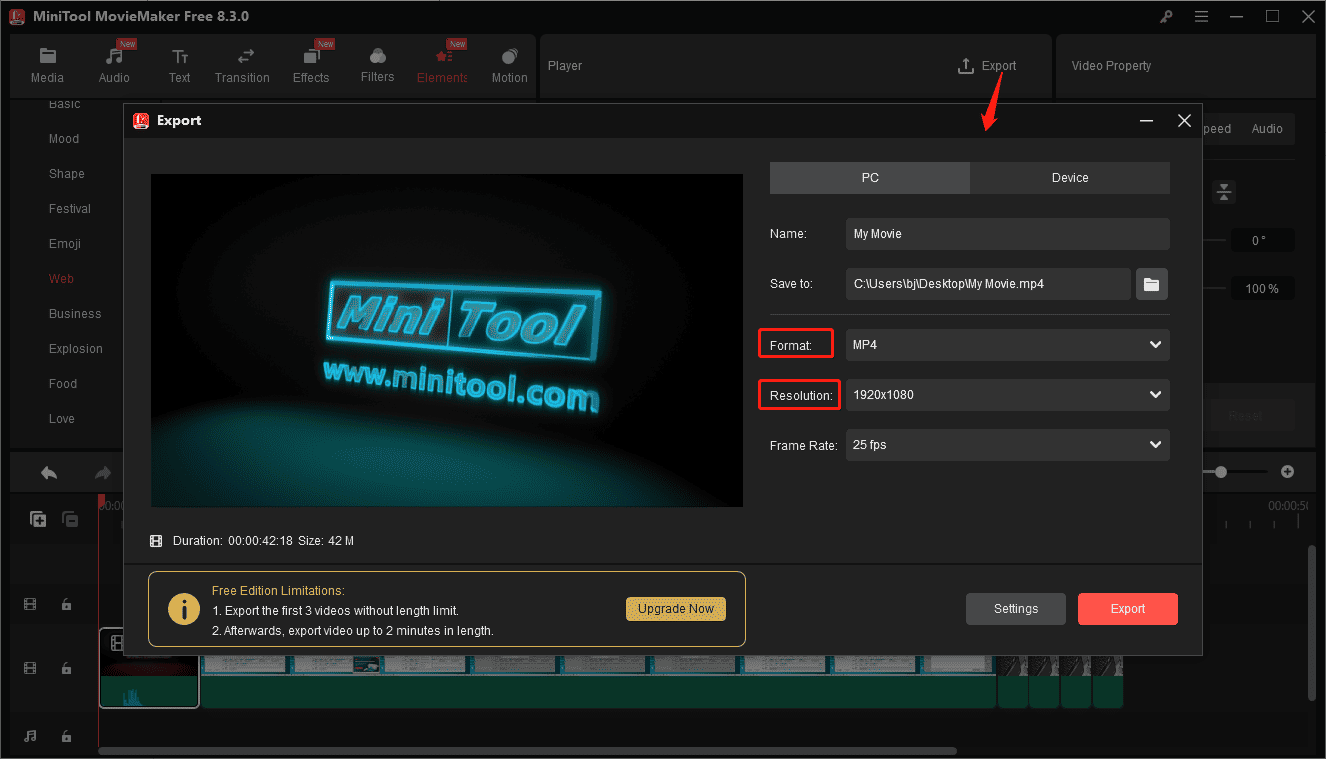Select the Shape elements category
The width and height of the screenshot is (1326, 759).
(67, 174)
